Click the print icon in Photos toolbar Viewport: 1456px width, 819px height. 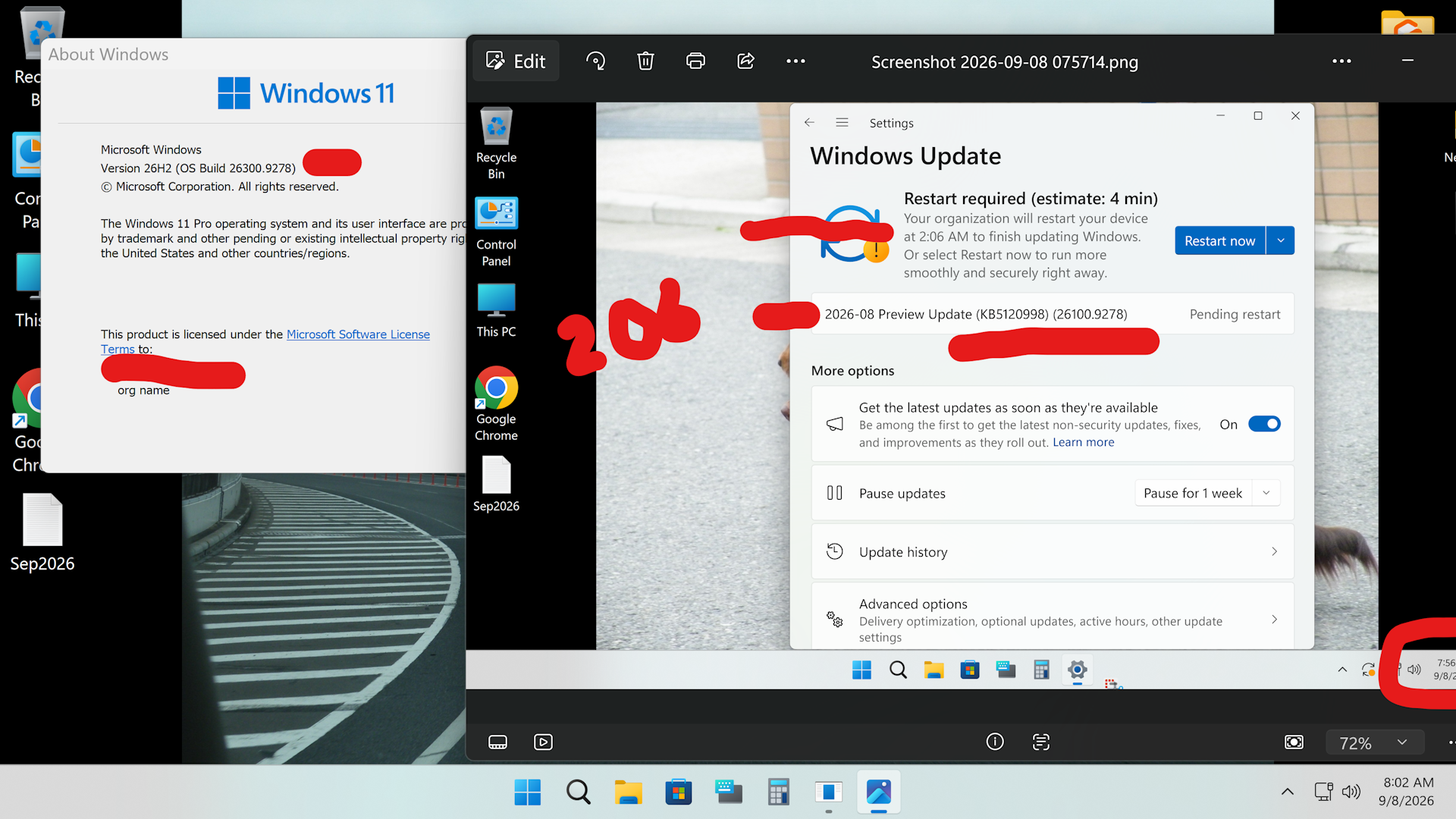(x=695, y=61)
